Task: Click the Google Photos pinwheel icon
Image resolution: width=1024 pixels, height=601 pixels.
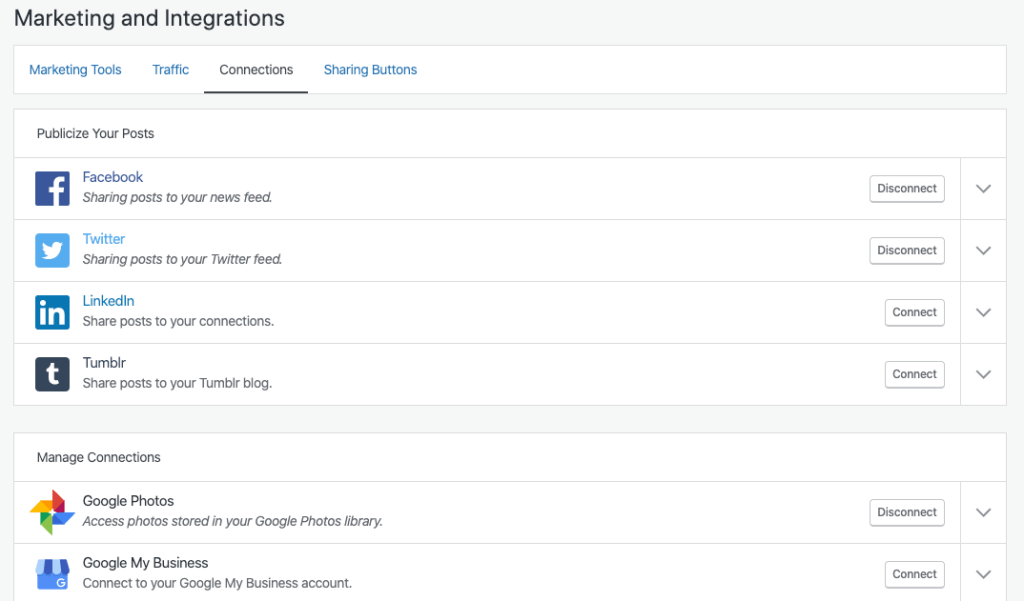Action: pyautogui.click(x=52, y=511)
